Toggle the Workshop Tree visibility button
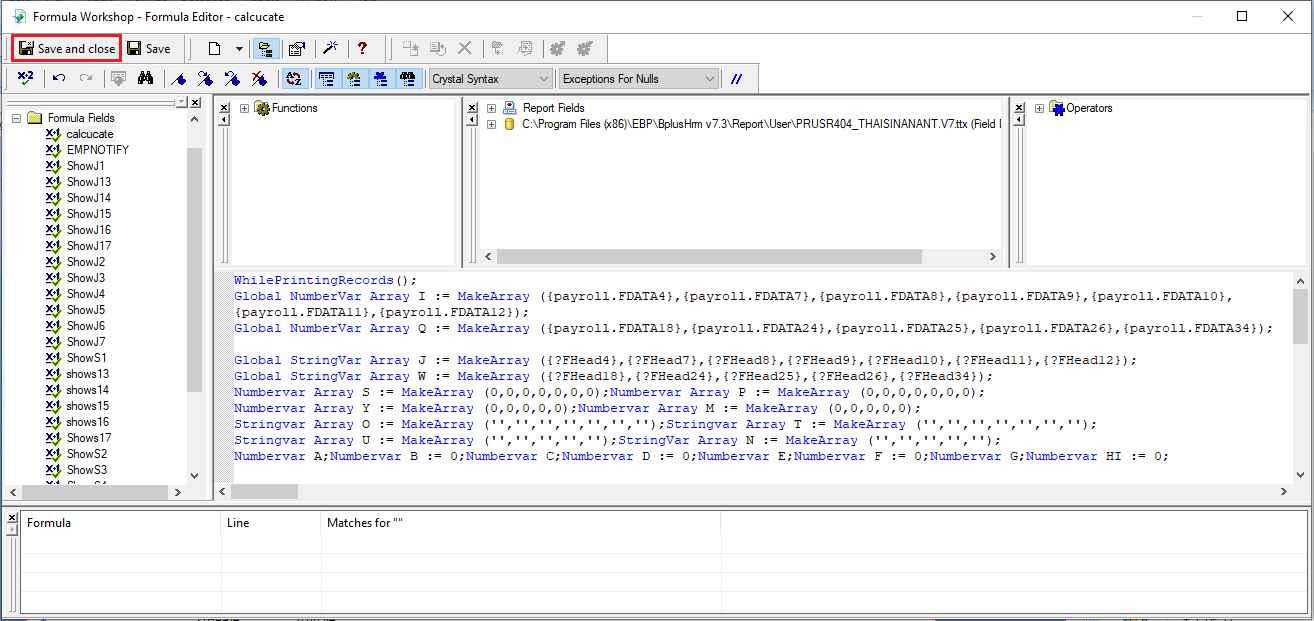 266,48
